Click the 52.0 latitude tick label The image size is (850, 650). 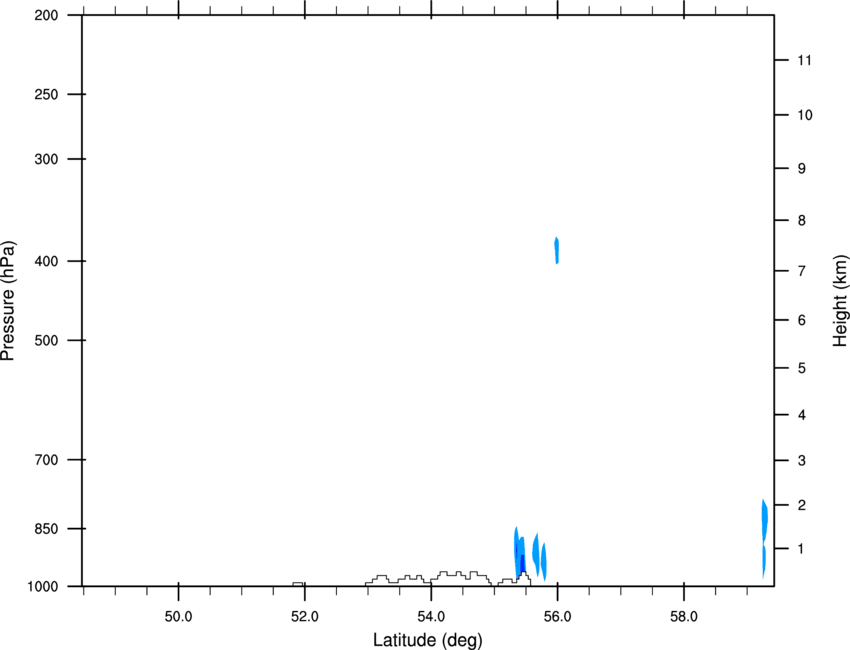coord(305,617)
